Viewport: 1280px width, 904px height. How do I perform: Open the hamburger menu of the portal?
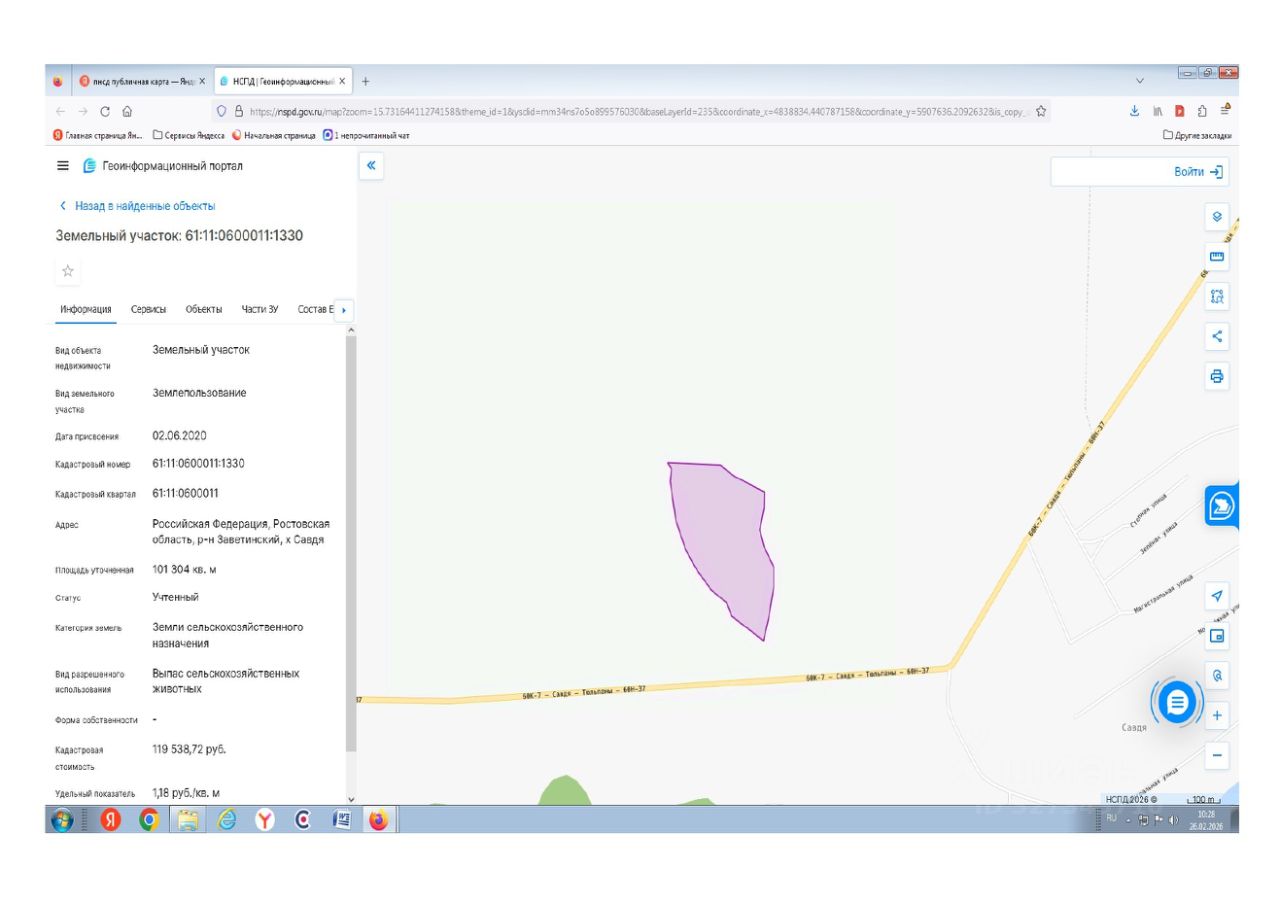(x=63, y=166)
